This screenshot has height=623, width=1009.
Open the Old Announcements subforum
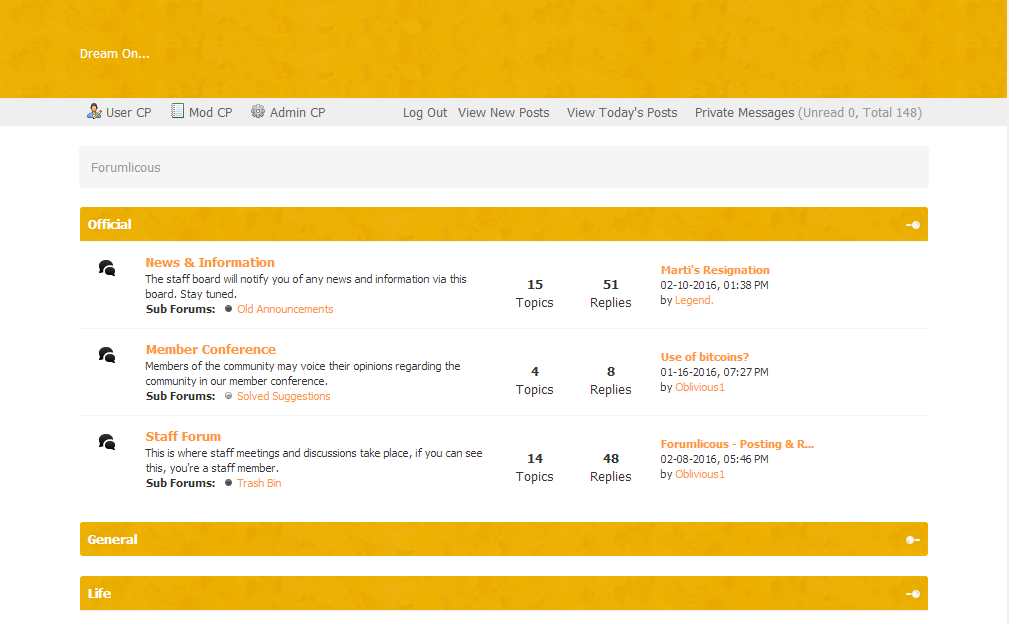coord(285,309)
